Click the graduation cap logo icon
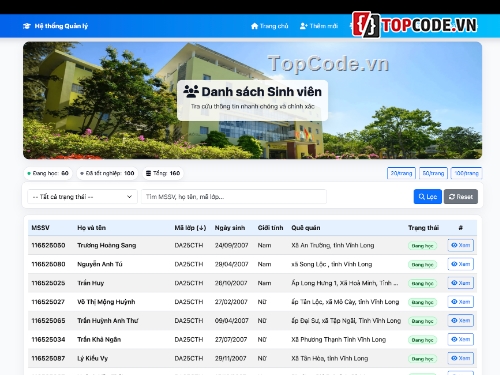 (x=27, y=26)
